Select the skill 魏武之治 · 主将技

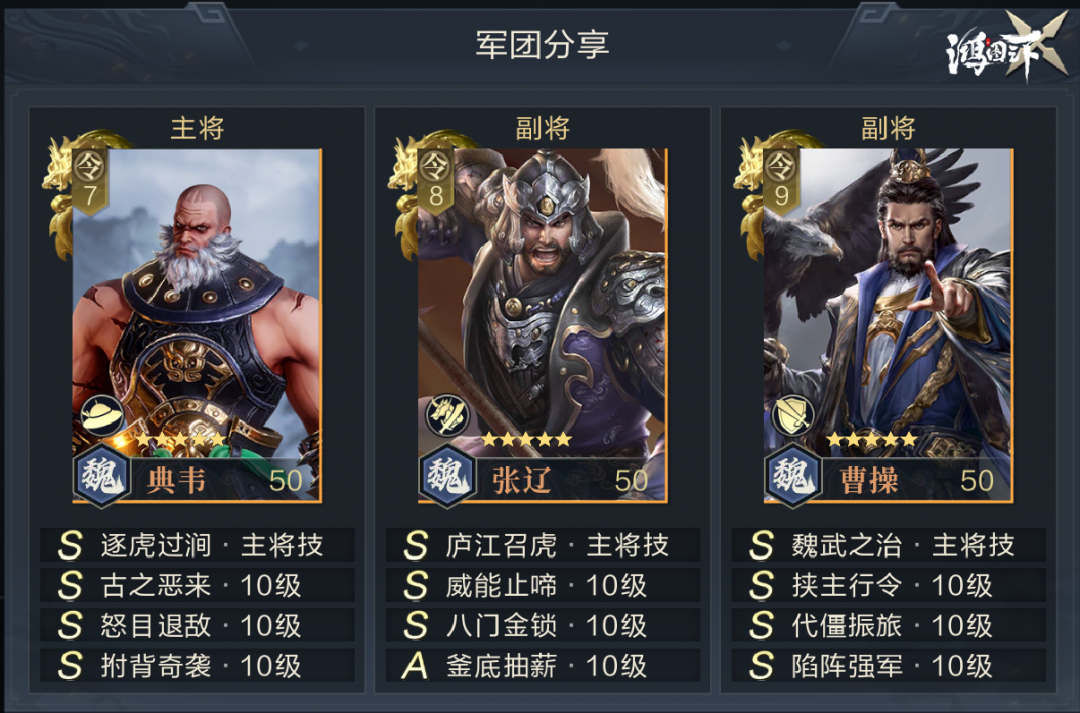point(889,545)
